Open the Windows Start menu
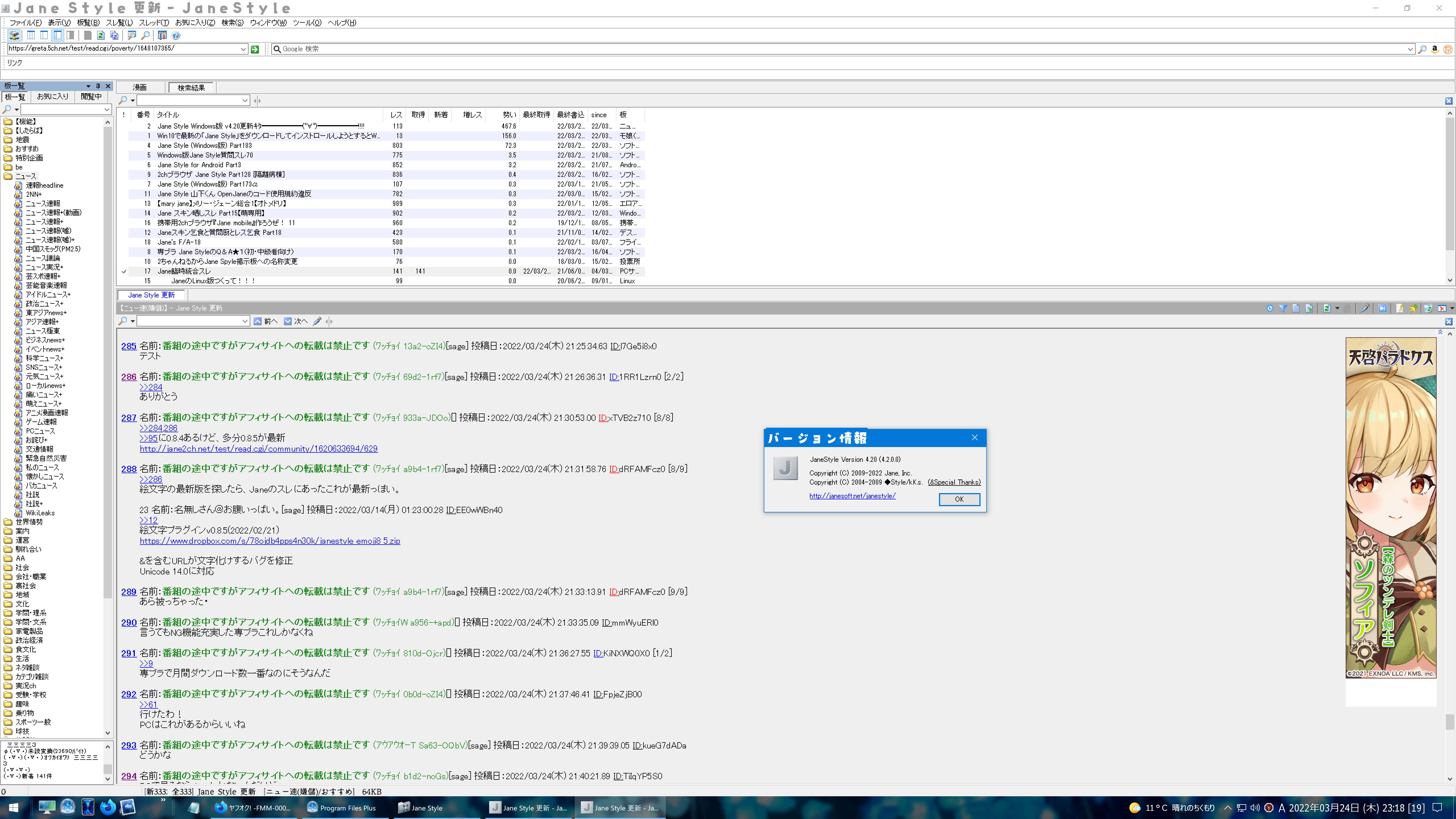The height and width of the screenshot is (819, 1456). [x=14, y=808]
